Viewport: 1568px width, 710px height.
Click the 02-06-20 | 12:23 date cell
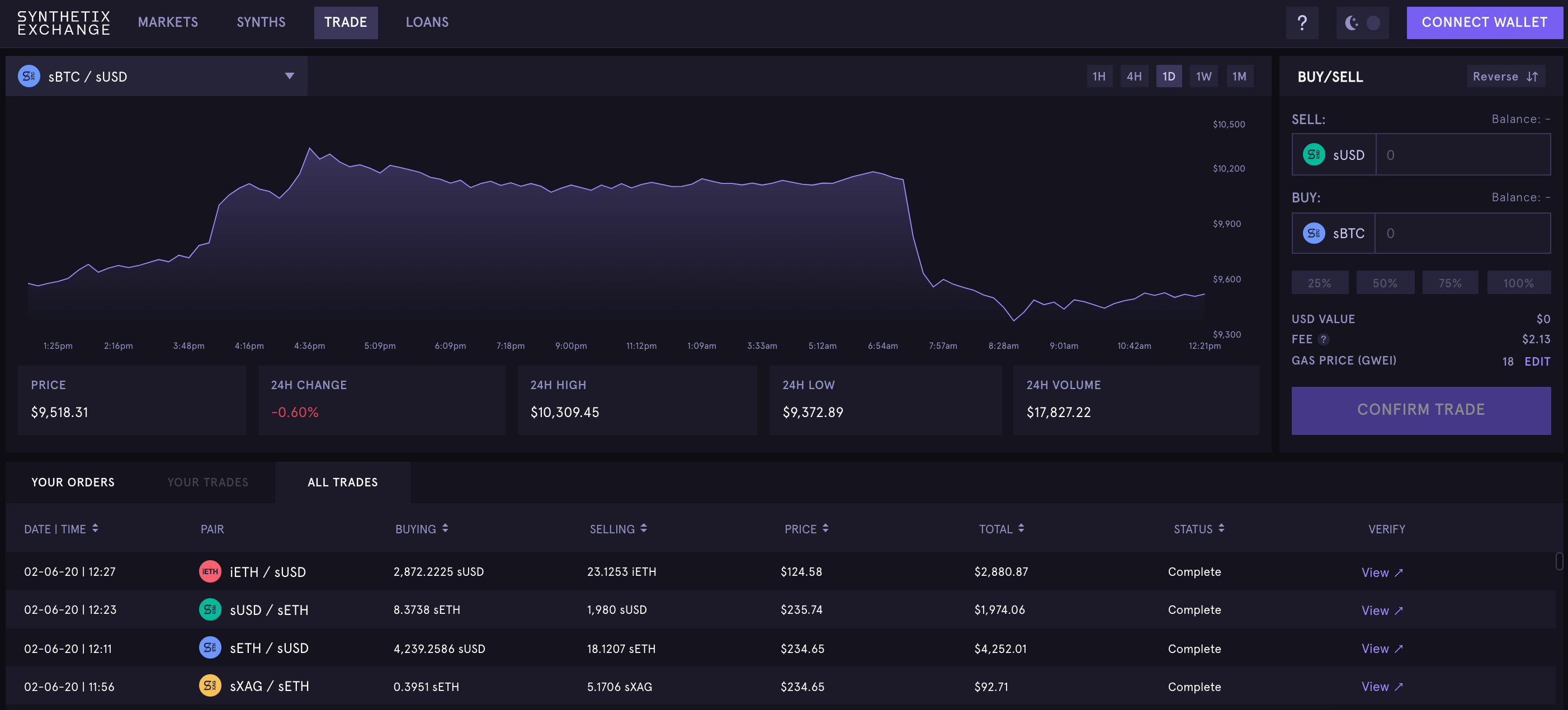click(70, 609)
